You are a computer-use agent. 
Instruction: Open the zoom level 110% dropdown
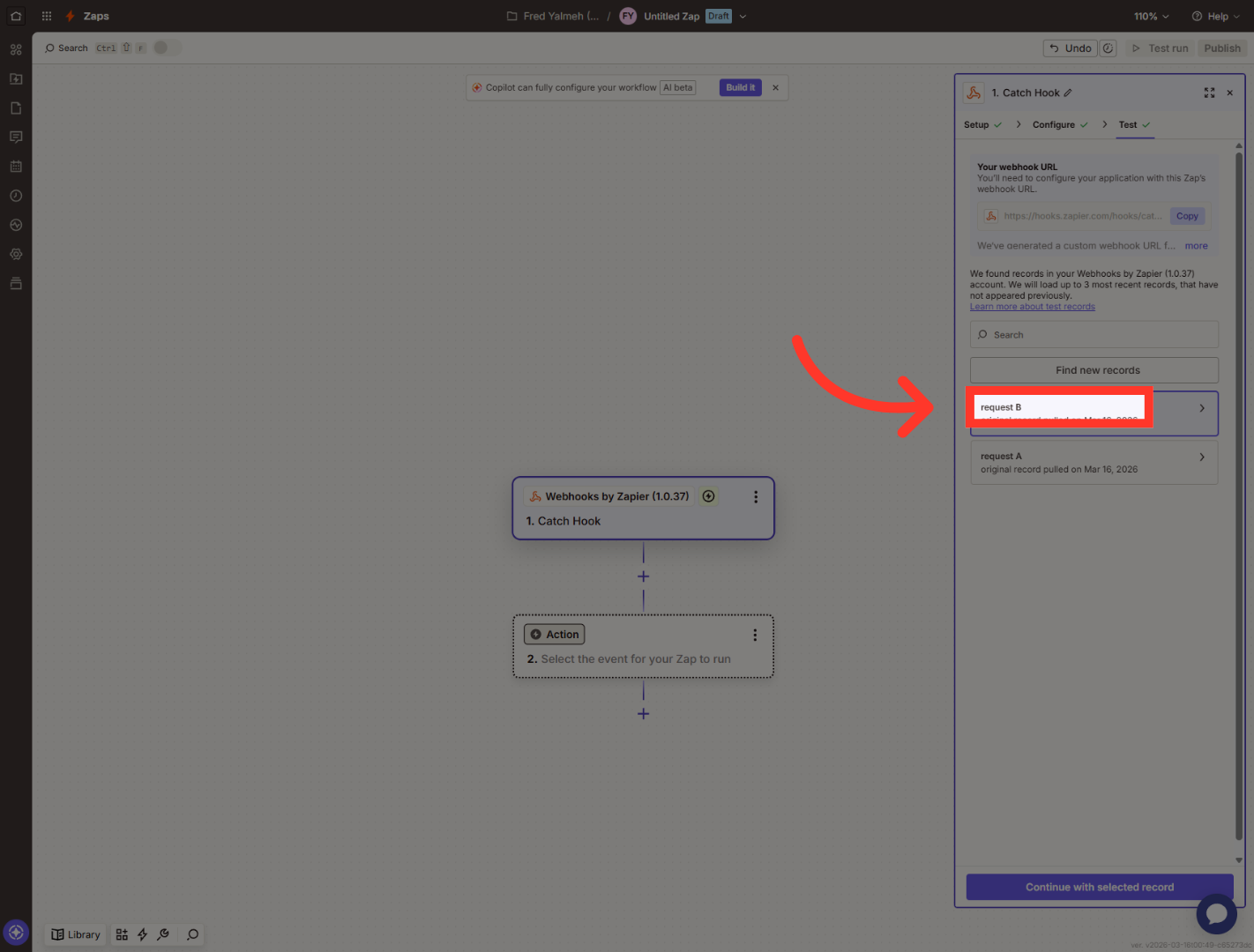1151,16
